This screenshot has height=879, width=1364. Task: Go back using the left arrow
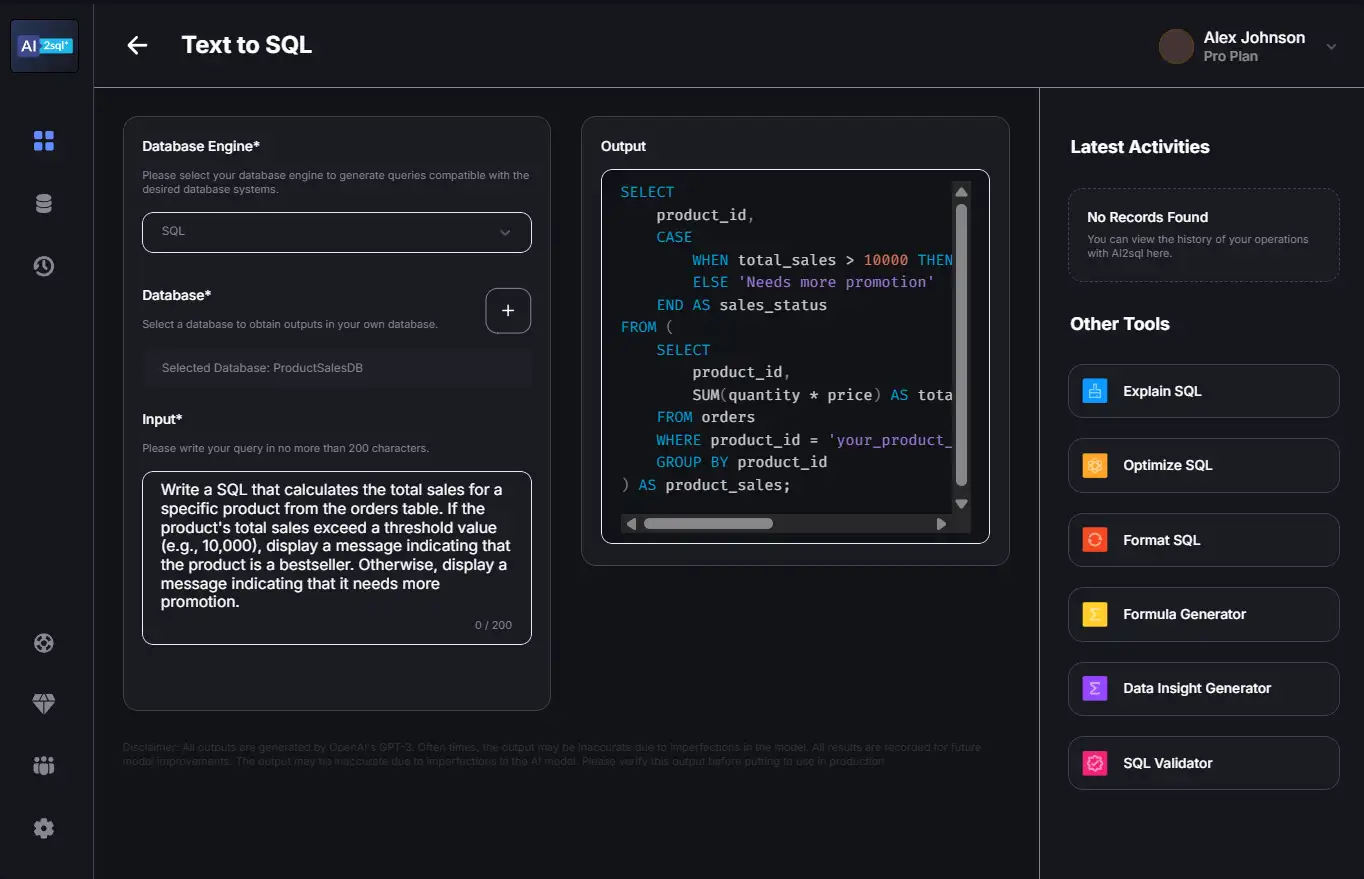[x=137, y=46]
